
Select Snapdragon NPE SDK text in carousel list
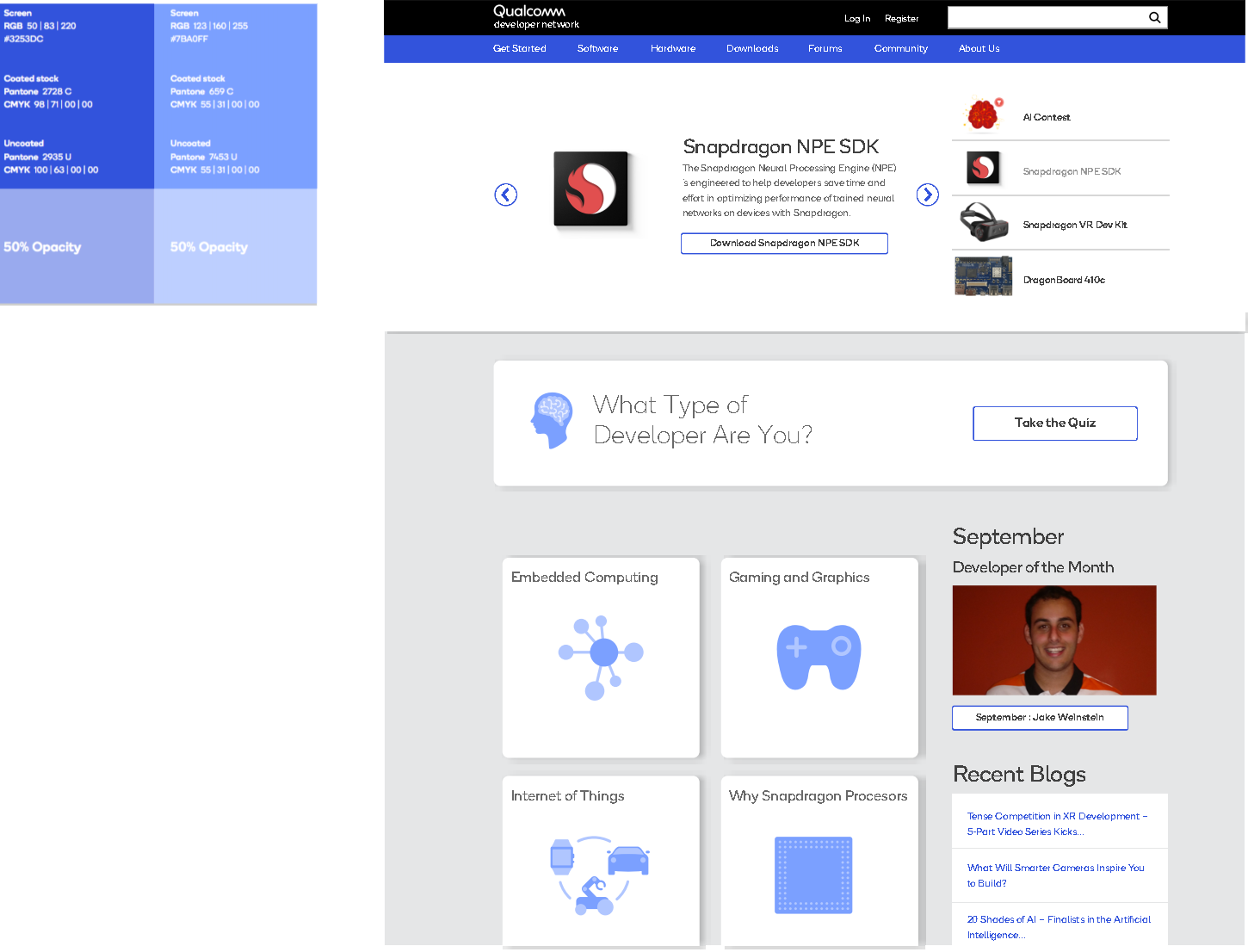[1072, 171]
